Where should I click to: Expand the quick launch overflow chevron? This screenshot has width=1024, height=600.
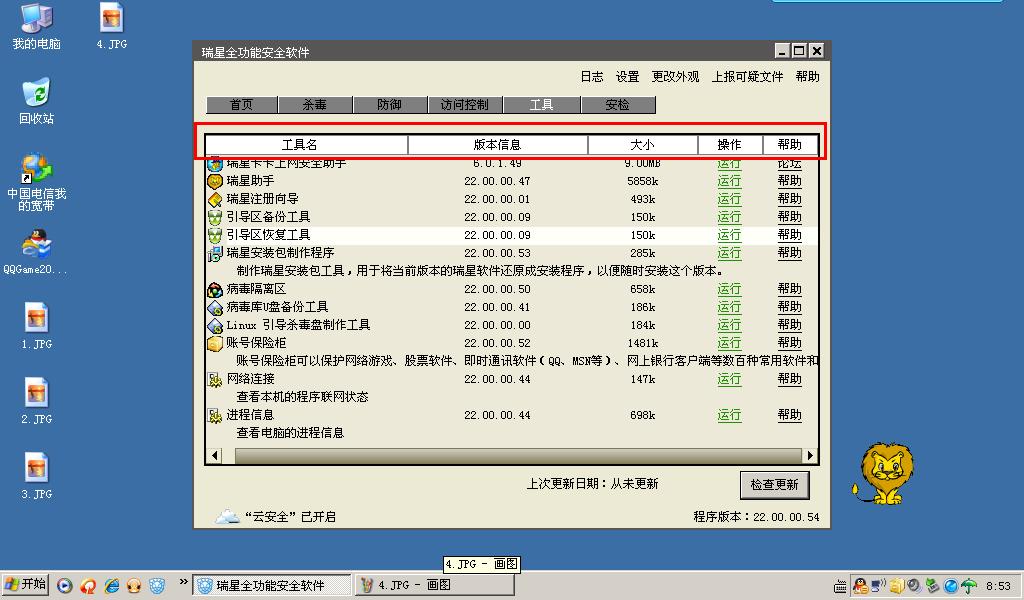click(184, 581)
